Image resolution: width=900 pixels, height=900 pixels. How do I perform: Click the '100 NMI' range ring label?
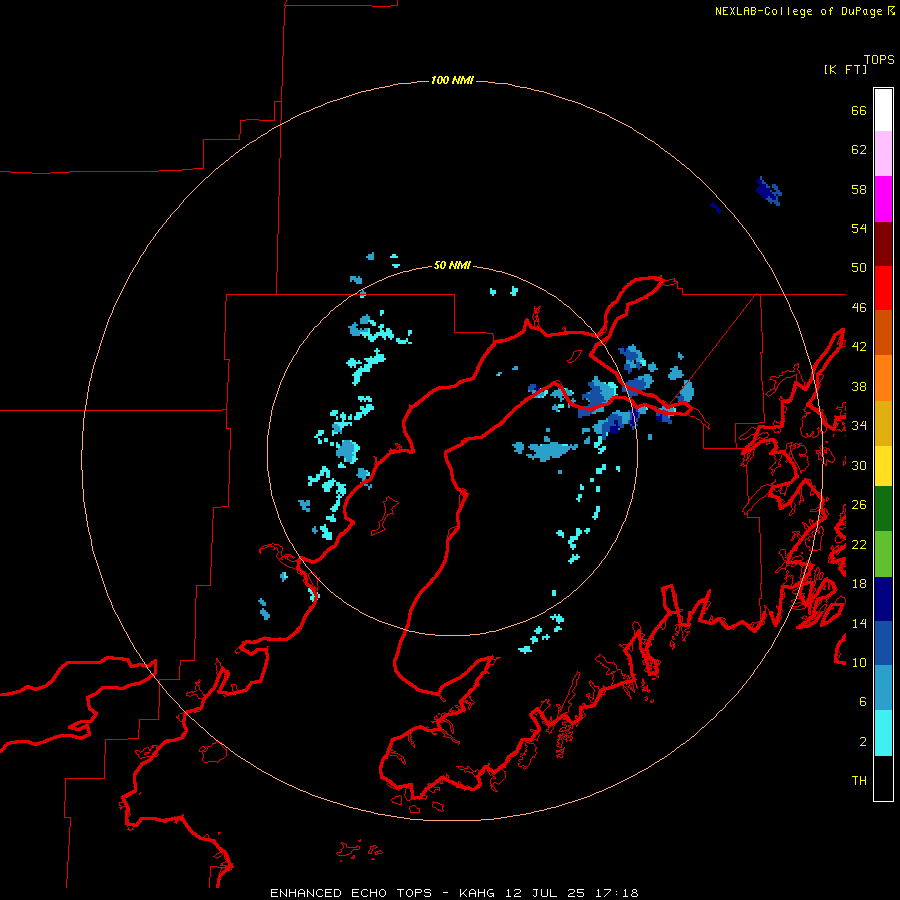452,80
